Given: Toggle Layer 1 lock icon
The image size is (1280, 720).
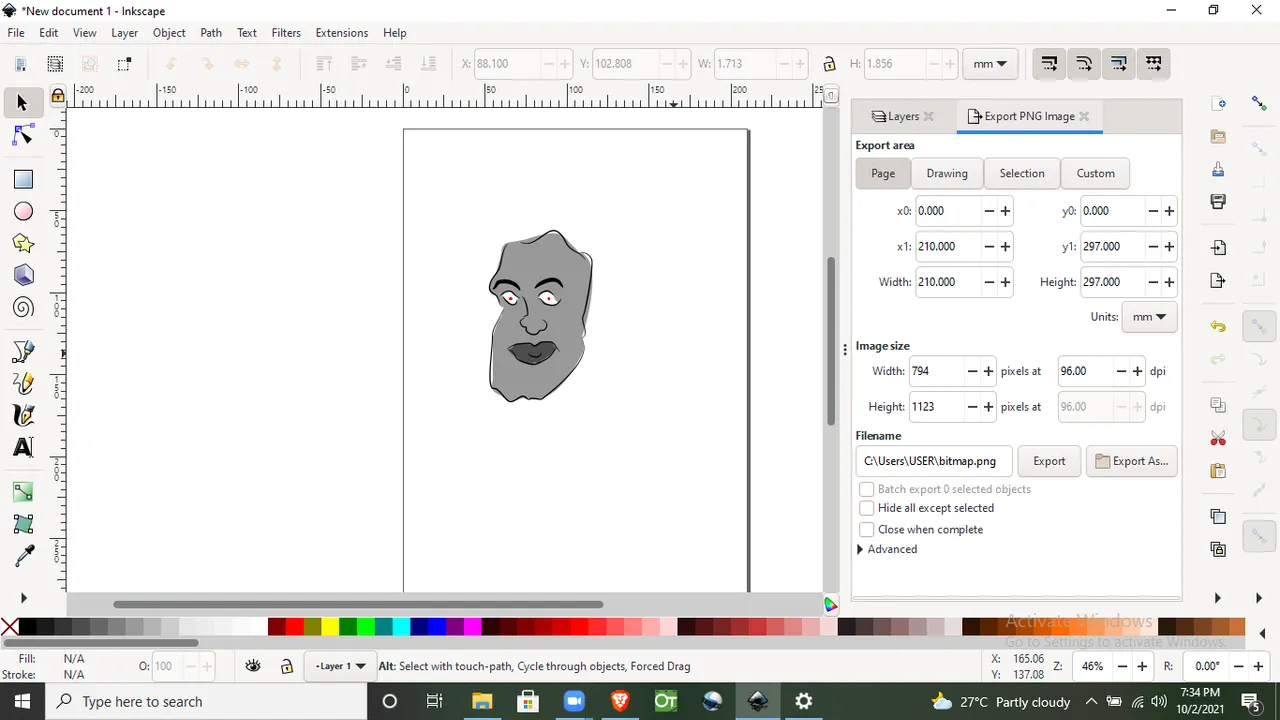Looking at the screenshot, I should point(287,666).
